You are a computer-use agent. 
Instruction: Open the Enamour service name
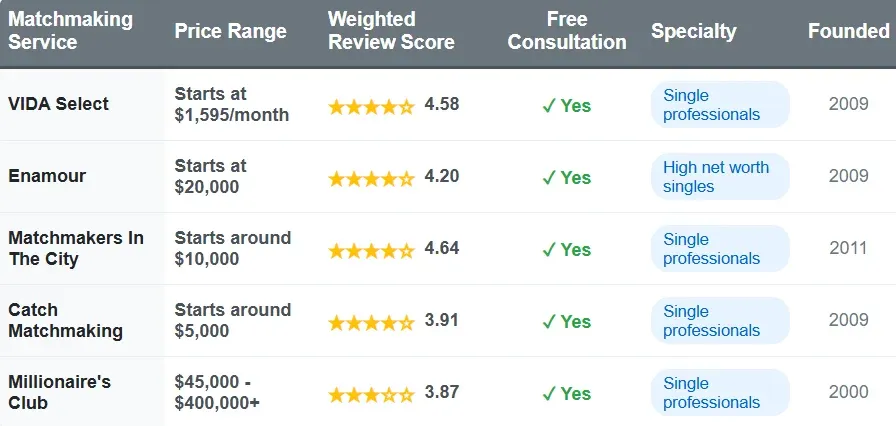47,176
